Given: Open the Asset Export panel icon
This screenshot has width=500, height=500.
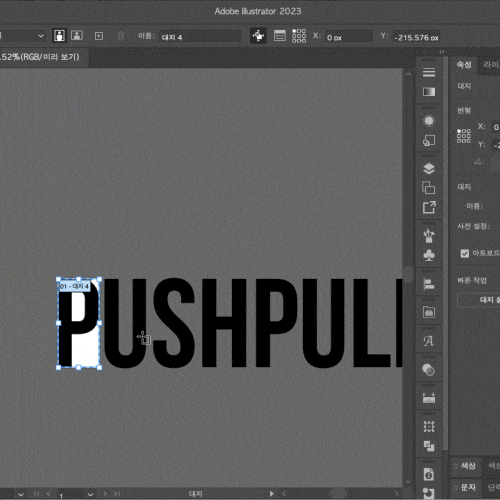Looking at the screenshot, I should (429, 207).
